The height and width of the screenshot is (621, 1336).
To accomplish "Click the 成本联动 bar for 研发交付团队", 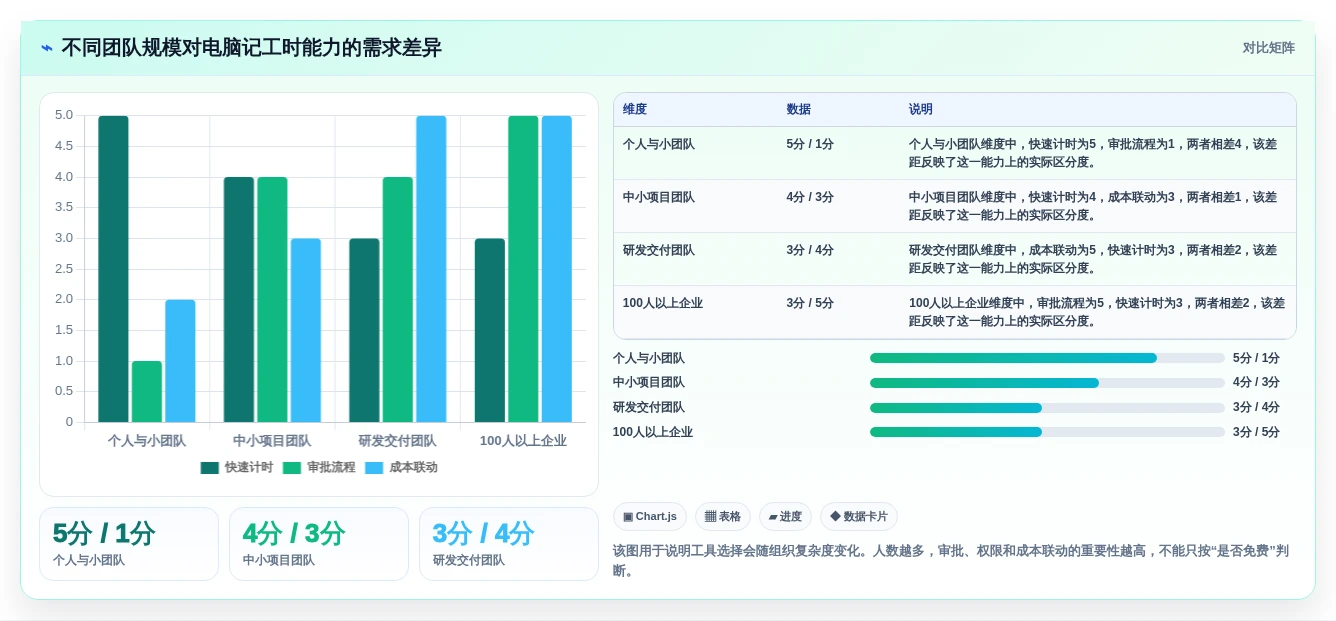I will [x=431, y=269].
